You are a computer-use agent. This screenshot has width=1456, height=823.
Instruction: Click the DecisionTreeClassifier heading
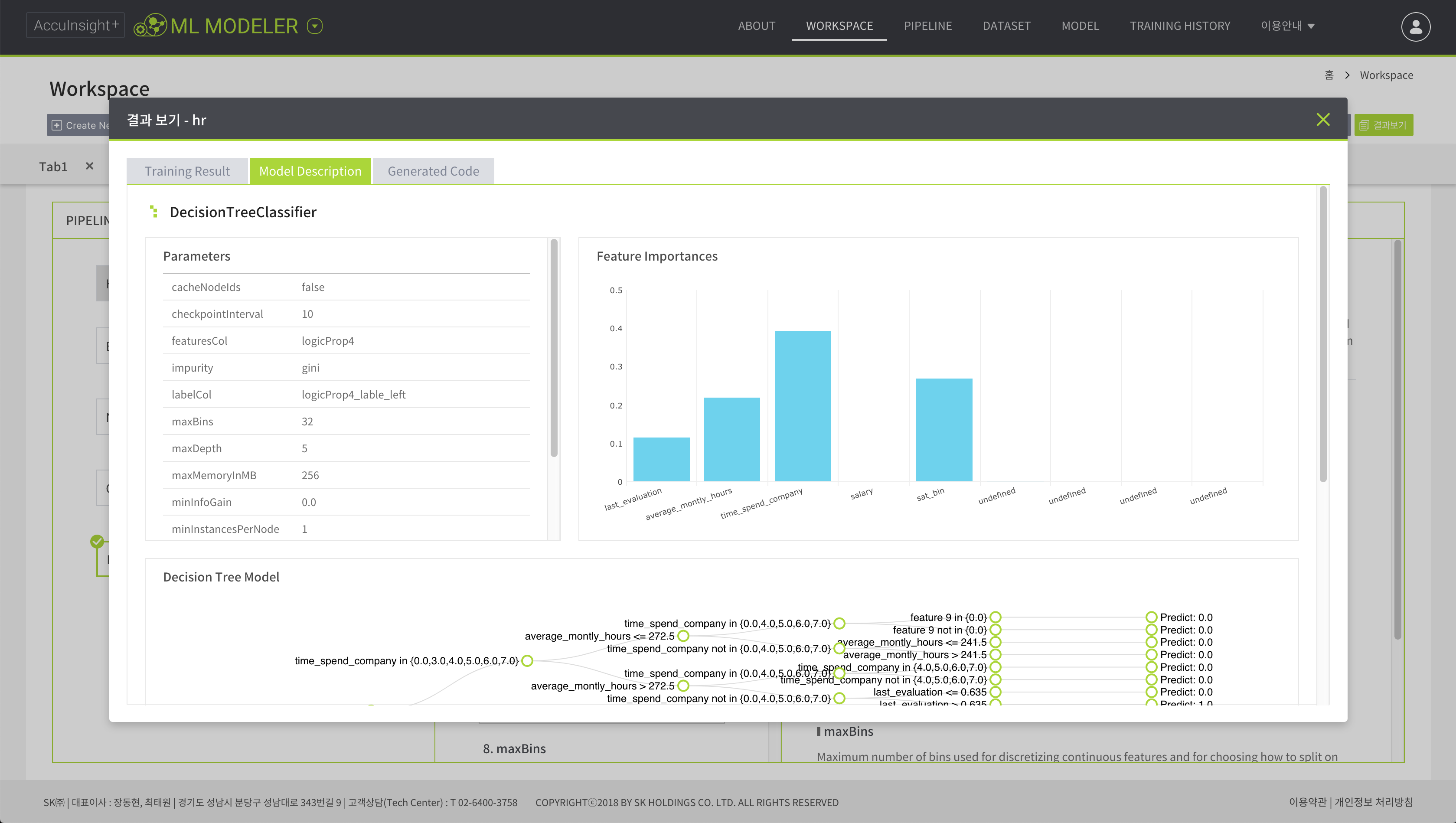coord(243,212)
